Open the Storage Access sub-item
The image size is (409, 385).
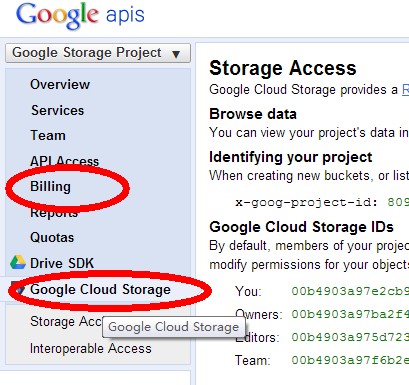[66, 322]
